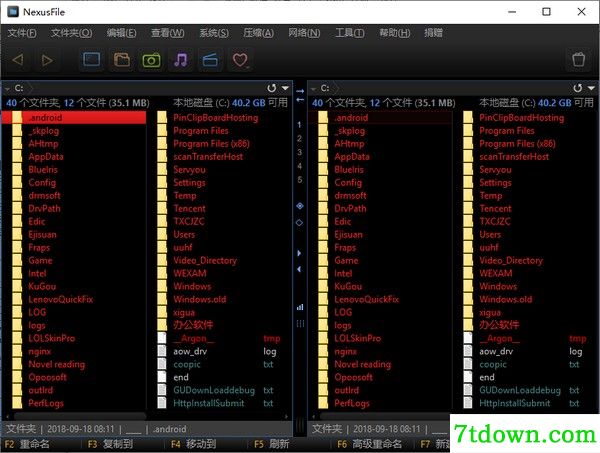The height and width of the screenshot is (453, 600).
Task: Click F3 复制到 function button
Action: (x=110, y=444)
